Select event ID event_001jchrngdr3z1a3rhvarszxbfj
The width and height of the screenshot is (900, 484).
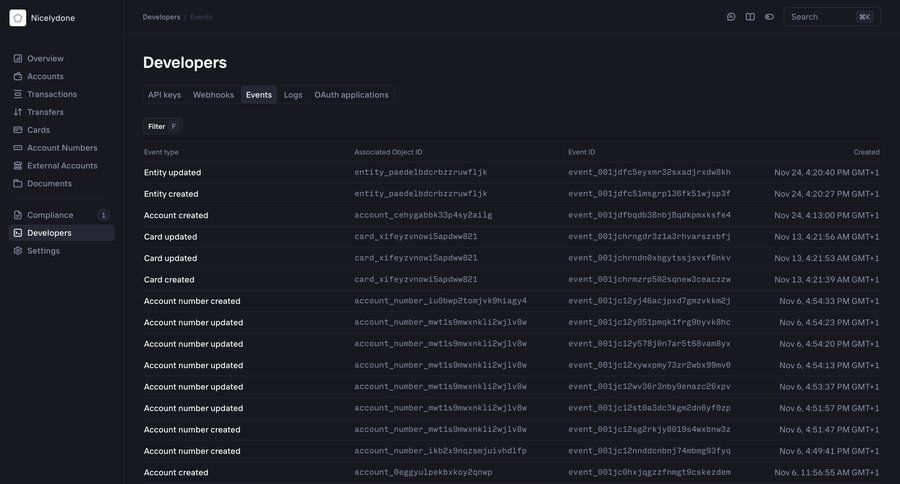(x=649, y=237)
